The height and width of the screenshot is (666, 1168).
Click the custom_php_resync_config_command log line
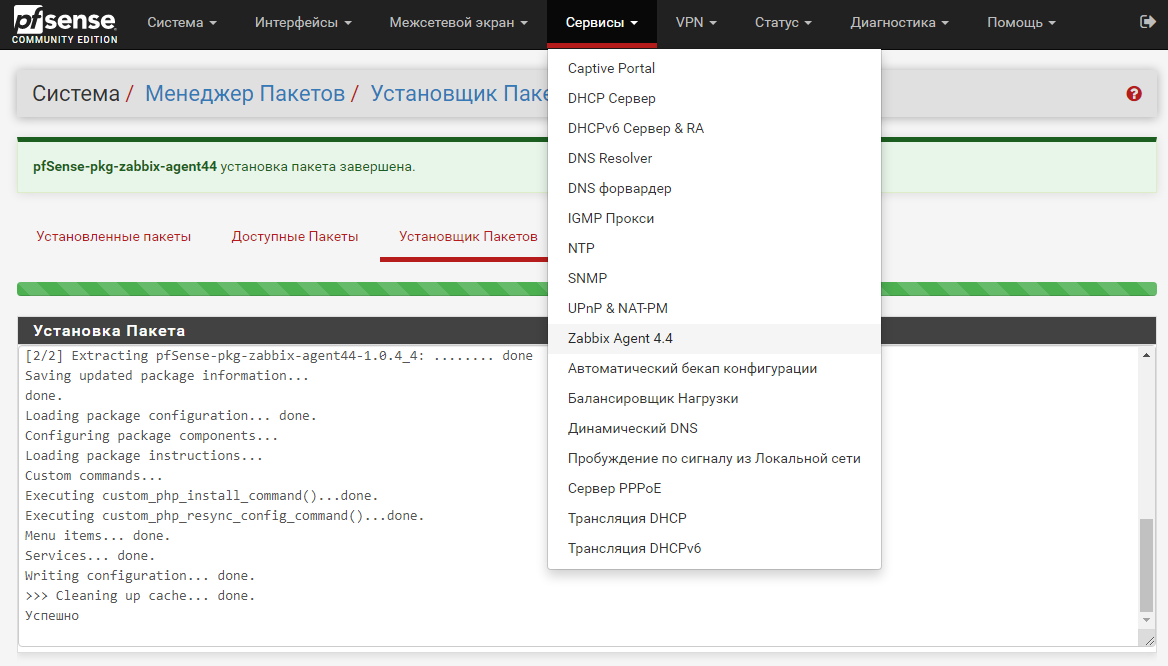224,516
